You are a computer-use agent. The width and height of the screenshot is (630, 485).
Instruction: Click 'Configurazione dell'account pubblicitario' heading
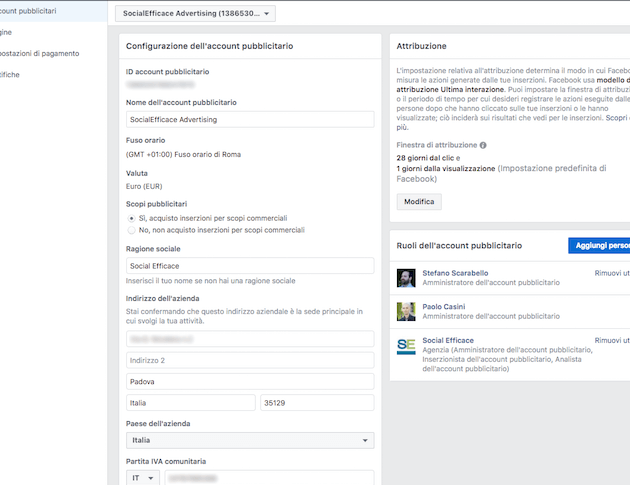[209, 46]
